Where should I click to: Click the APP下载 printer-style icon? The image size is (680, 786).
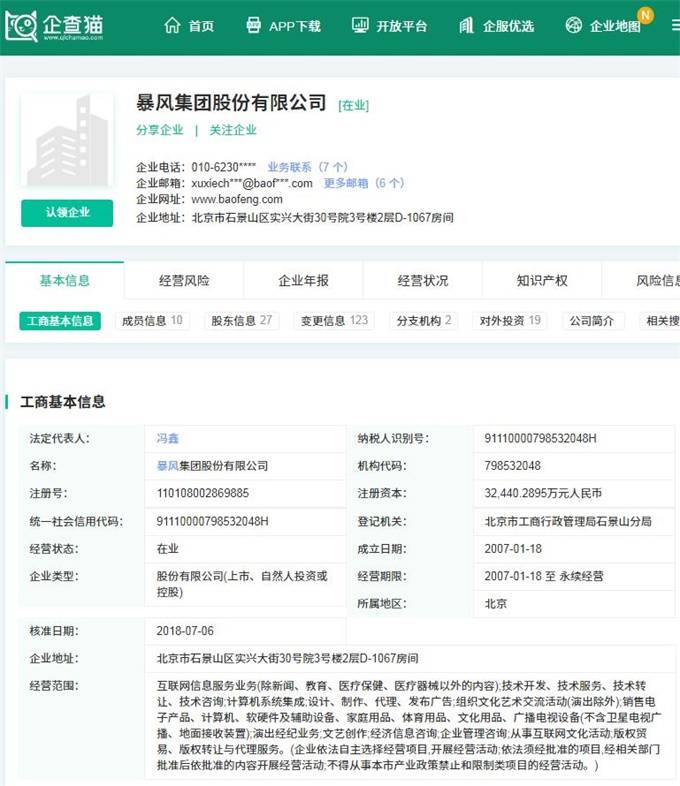254,26
